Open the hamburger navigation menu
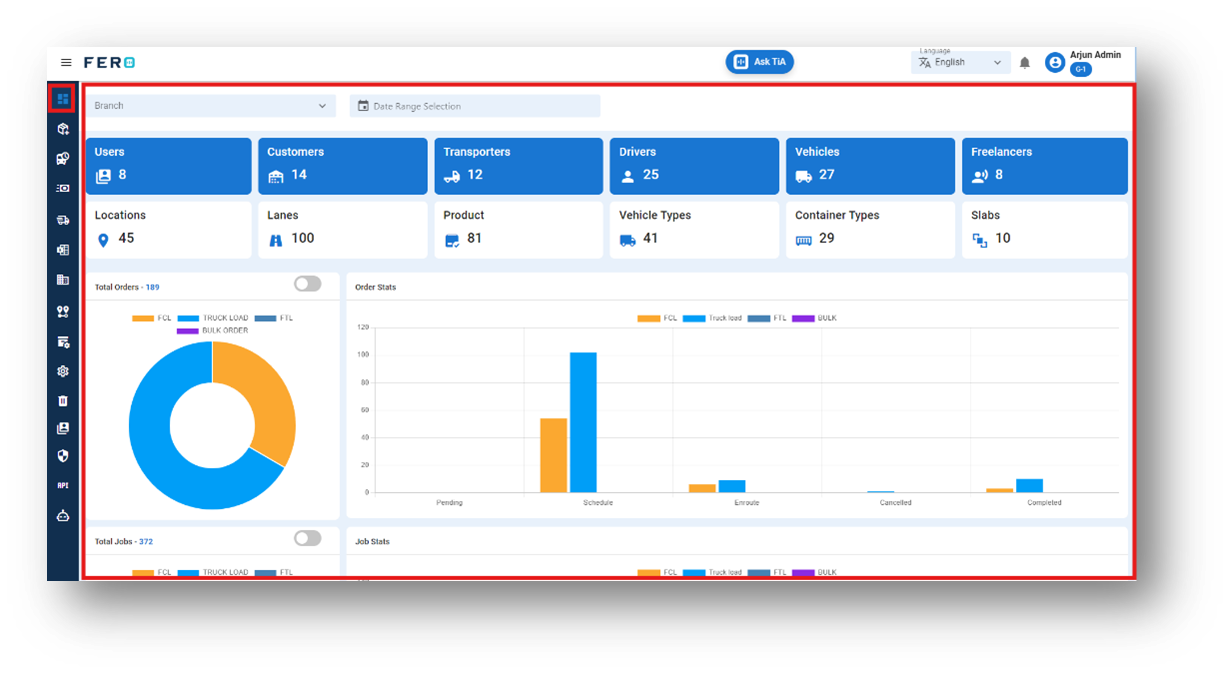The height and width of the screenshot is (676, 1232). (x=66, y=62)
